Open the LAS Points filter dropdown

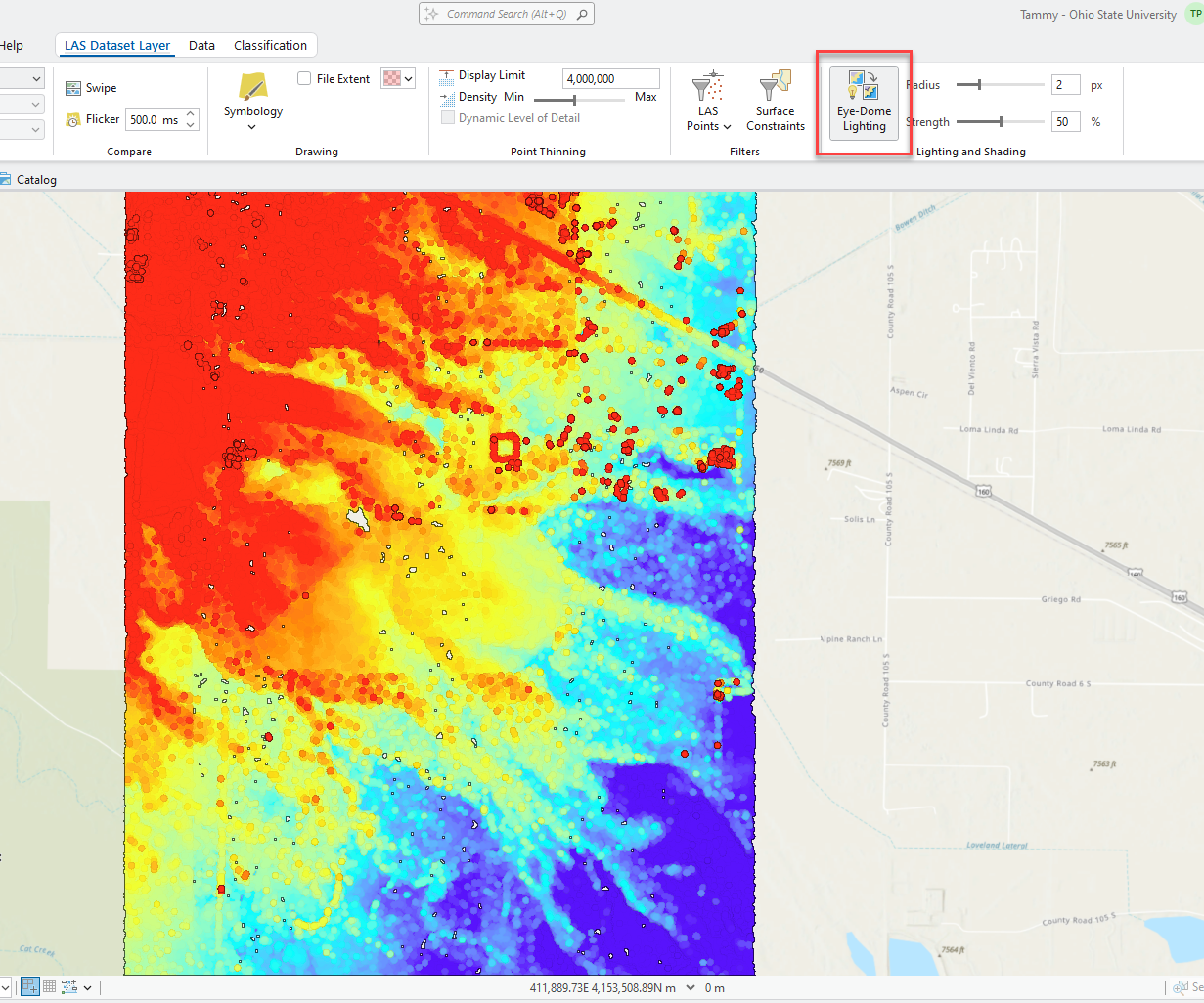click(708, 126)
